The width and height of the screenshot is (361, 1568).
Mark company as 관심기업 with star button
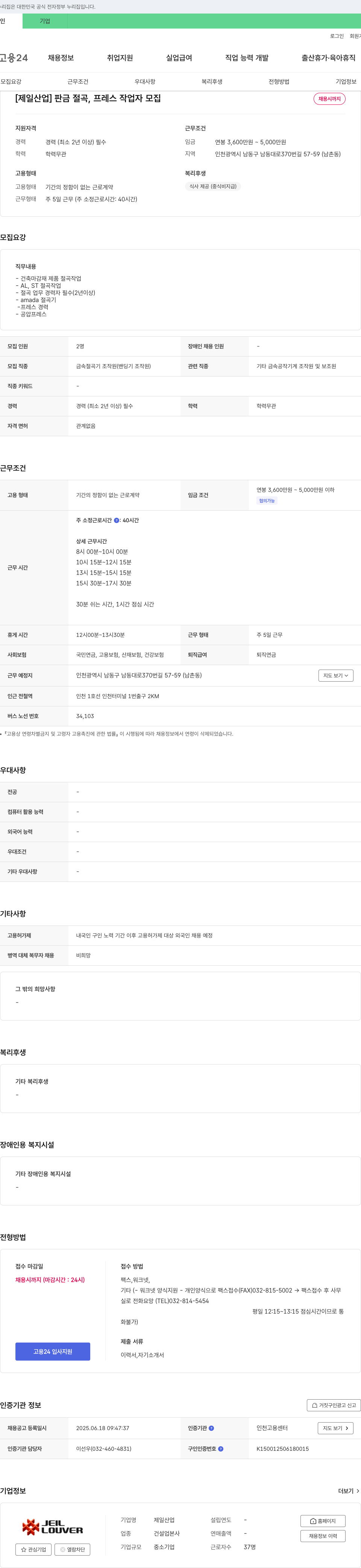tap(33, 1550)
